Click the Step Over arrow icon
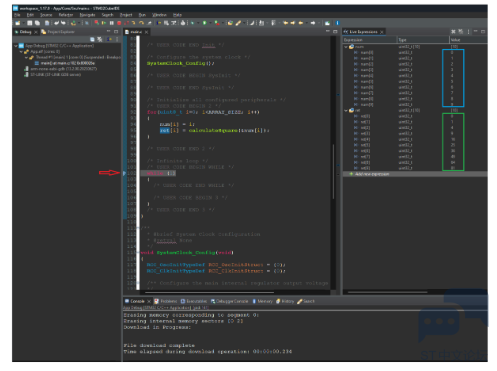Screen dimensions: 497x371 141,23
